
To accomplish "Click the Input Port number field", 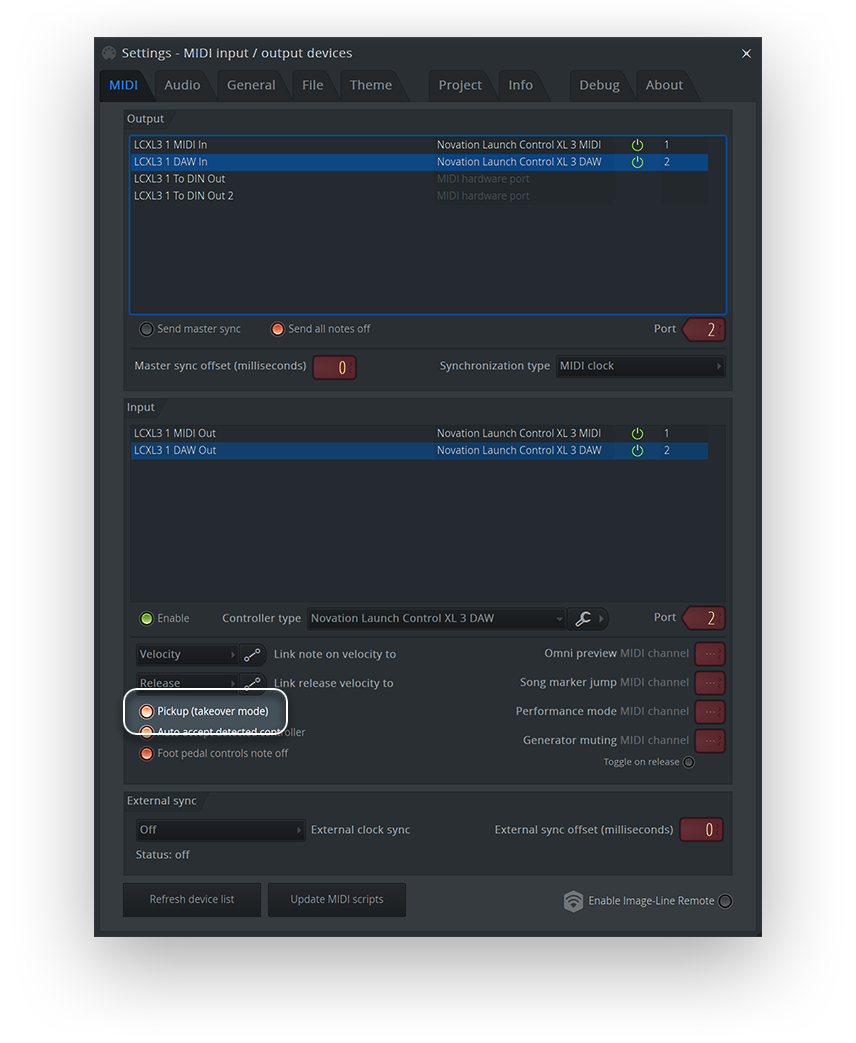I will pos(705,619).
